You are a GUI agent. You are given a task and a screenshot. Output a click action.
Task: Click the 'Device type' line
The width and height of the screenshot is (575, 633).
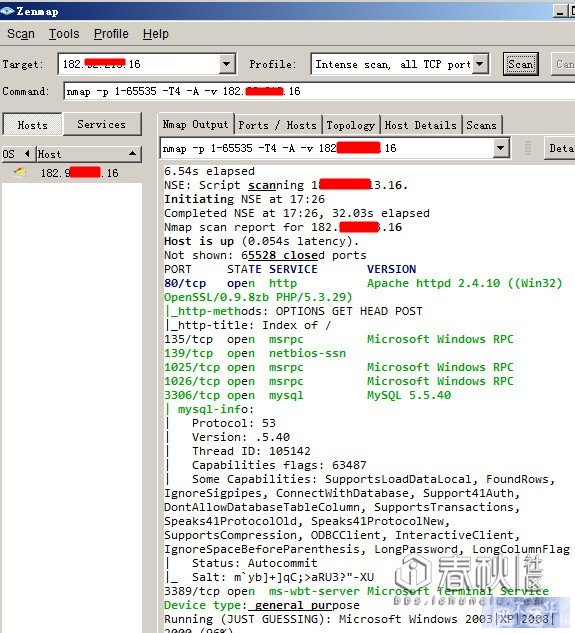(262, 605)
